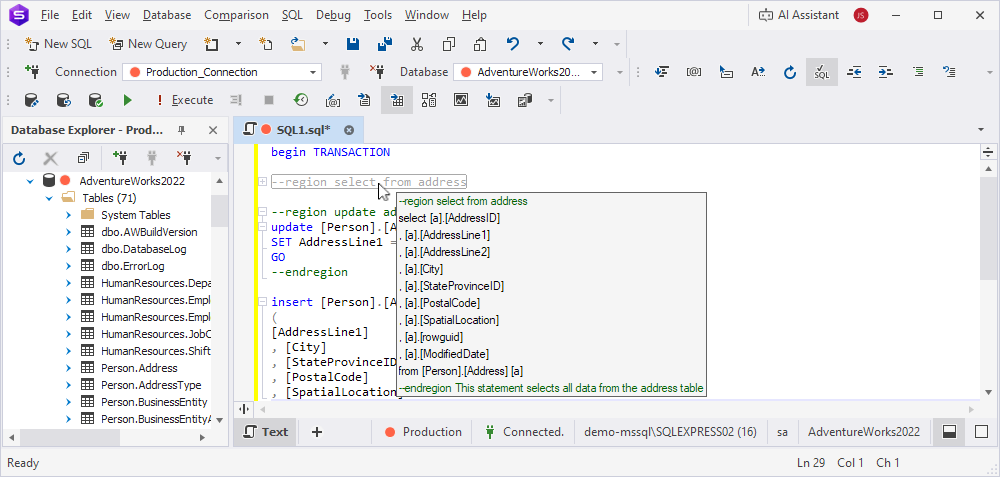Collapse the insert statement code fold

click(x=262, y=302)
